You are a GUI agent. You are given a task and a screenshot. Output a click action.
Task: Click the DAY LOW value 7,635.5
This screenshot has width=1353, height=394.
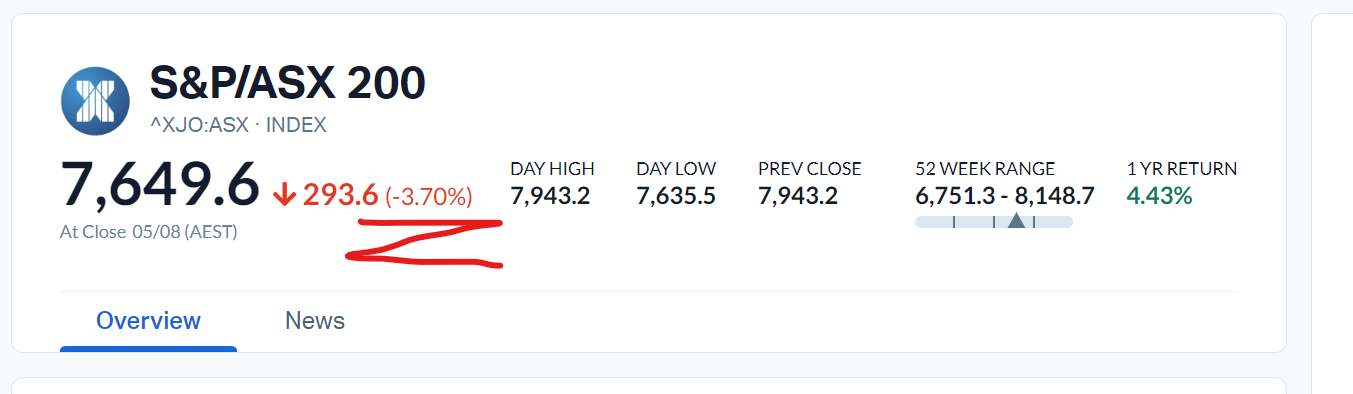pos(676,196)
